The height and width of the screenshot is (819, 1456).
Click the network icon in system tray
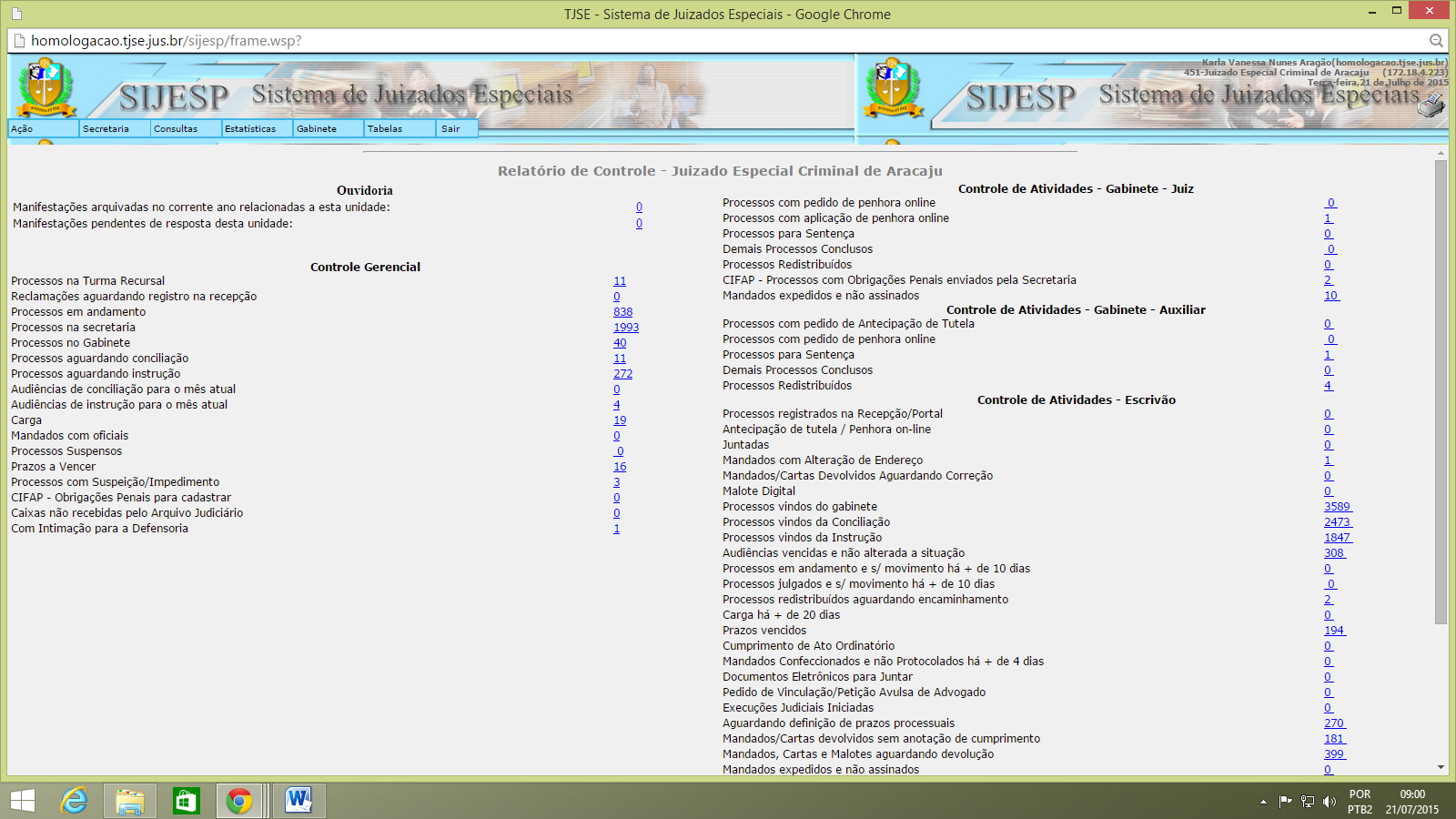[x=1308, y=802]
